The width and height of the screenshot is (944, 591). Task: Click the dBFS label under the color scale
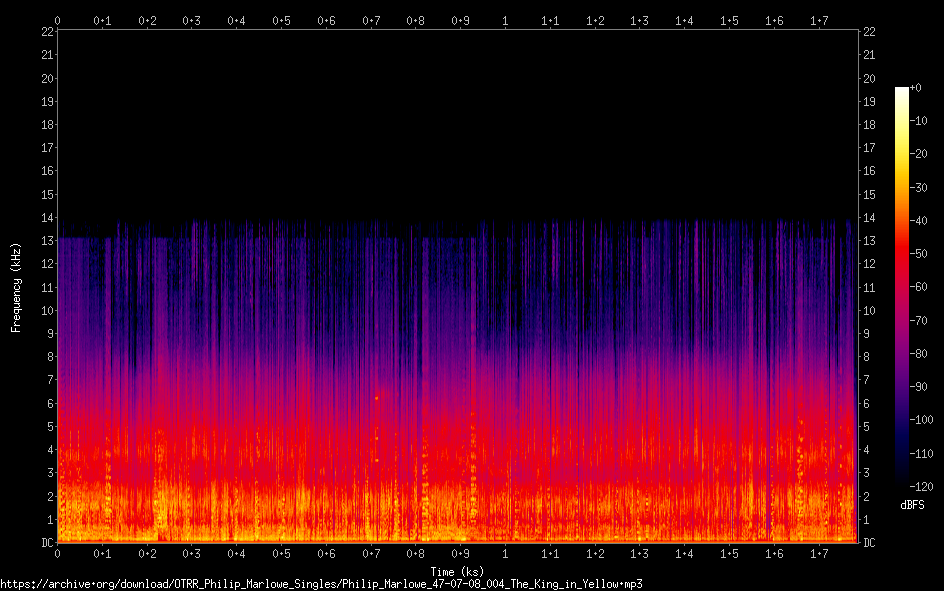tap(912, 505)
